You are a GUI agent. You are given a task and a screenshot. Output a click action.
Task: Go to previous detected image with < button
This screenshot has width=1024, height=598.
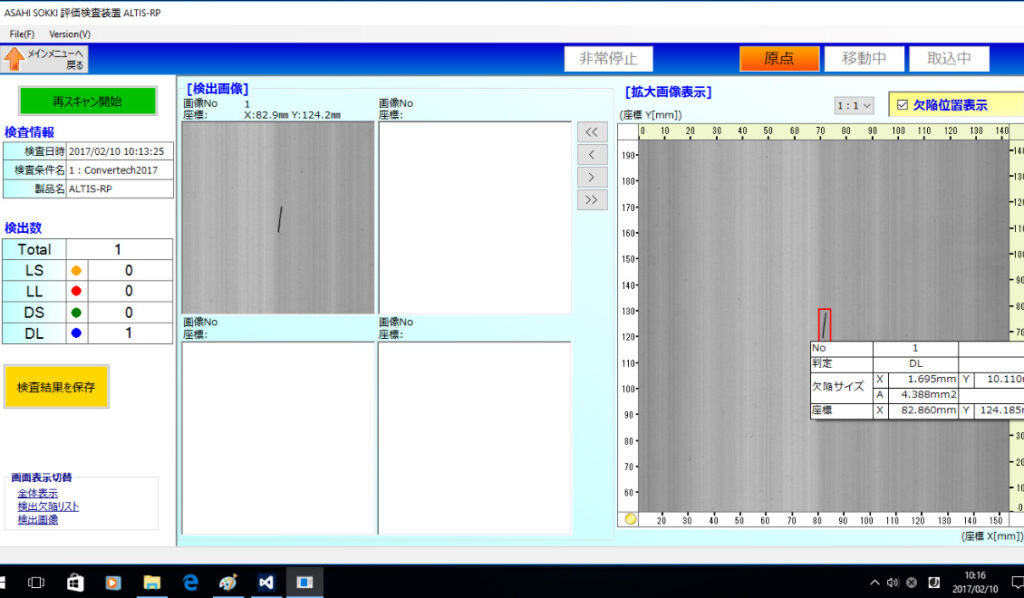(x=592, y=154)
